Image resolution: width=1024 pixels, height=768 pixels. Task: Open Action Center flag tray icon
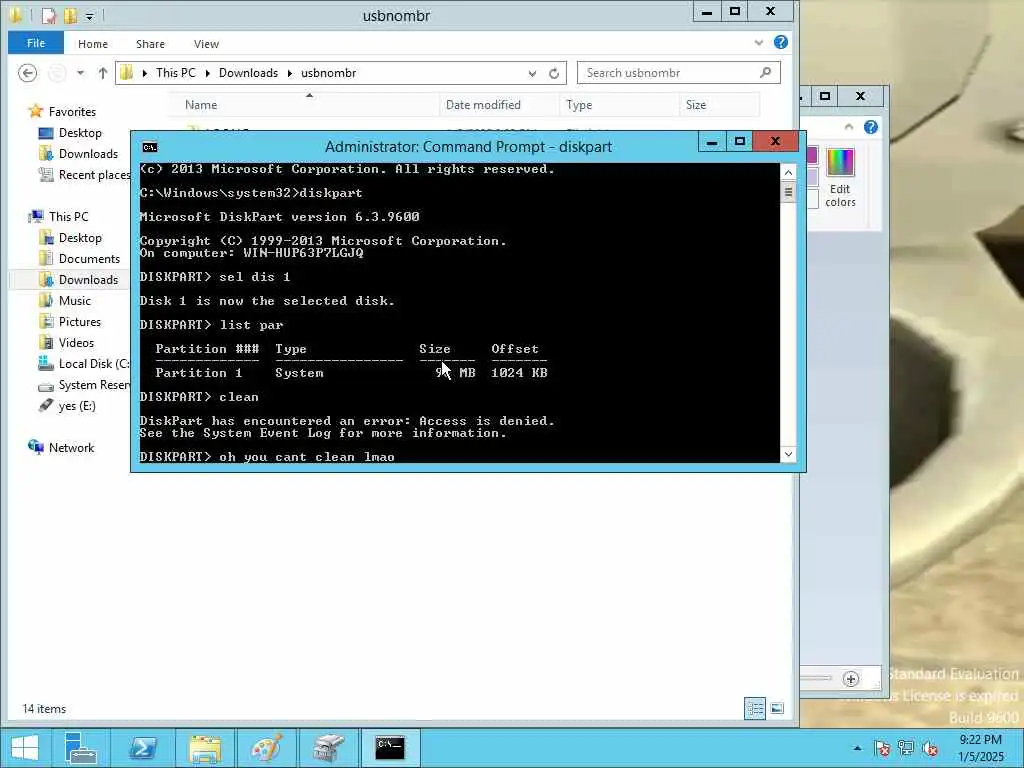click(x=882, y=748)
